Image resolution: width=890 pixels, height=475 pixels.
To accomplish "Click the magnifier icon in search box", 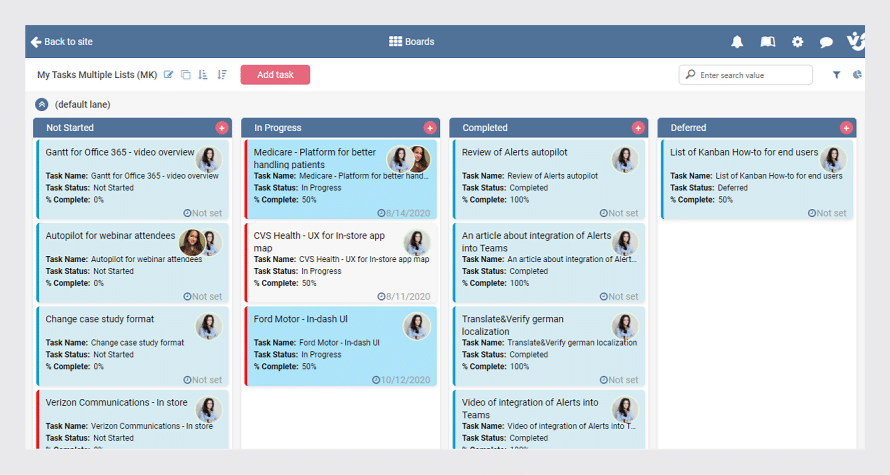I will (x=690, y=74).
